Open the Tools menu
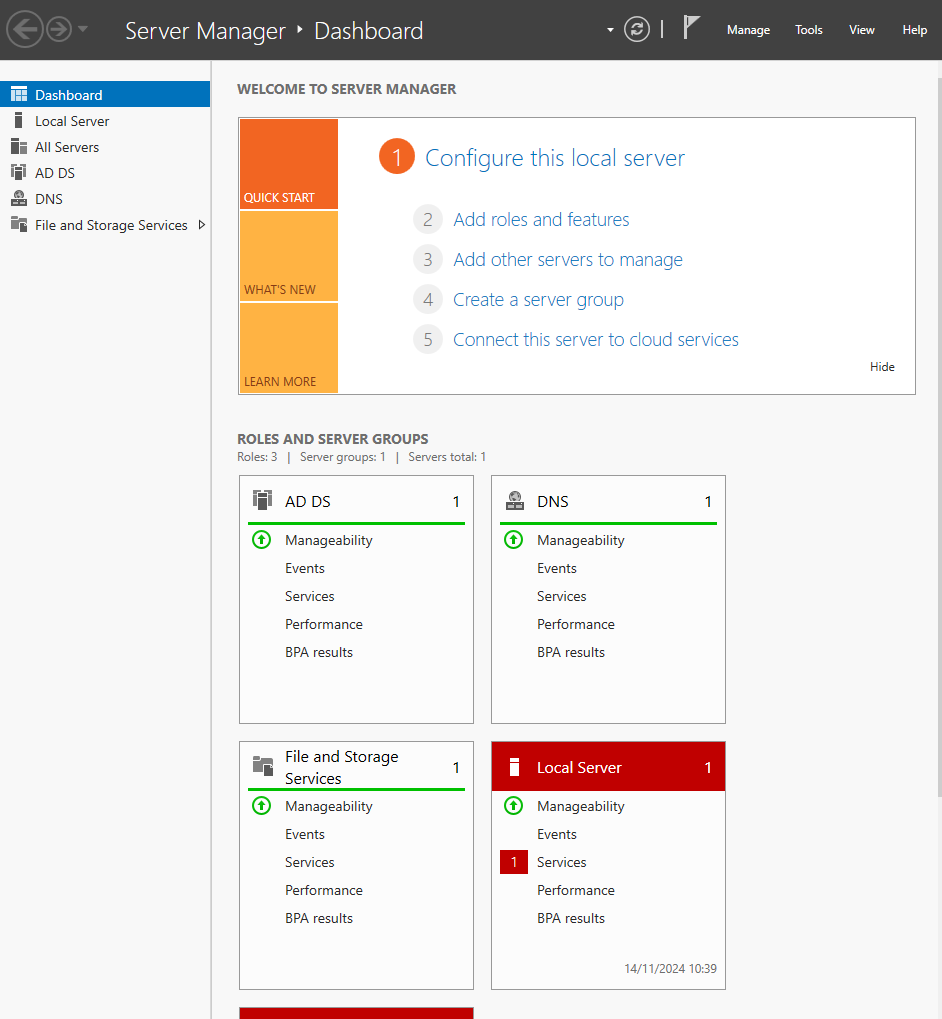This screenshot has height=1019, width=942. point(809,30)
